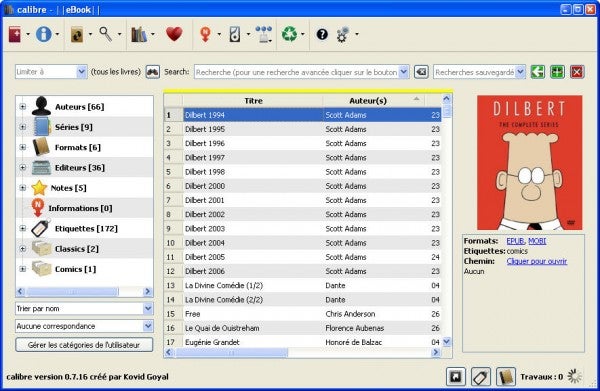The width and height of the screenshot is (600, 391).
Task: Click the 'Cliquer pour ouvrir' path link
Action: tap(536, 261)
